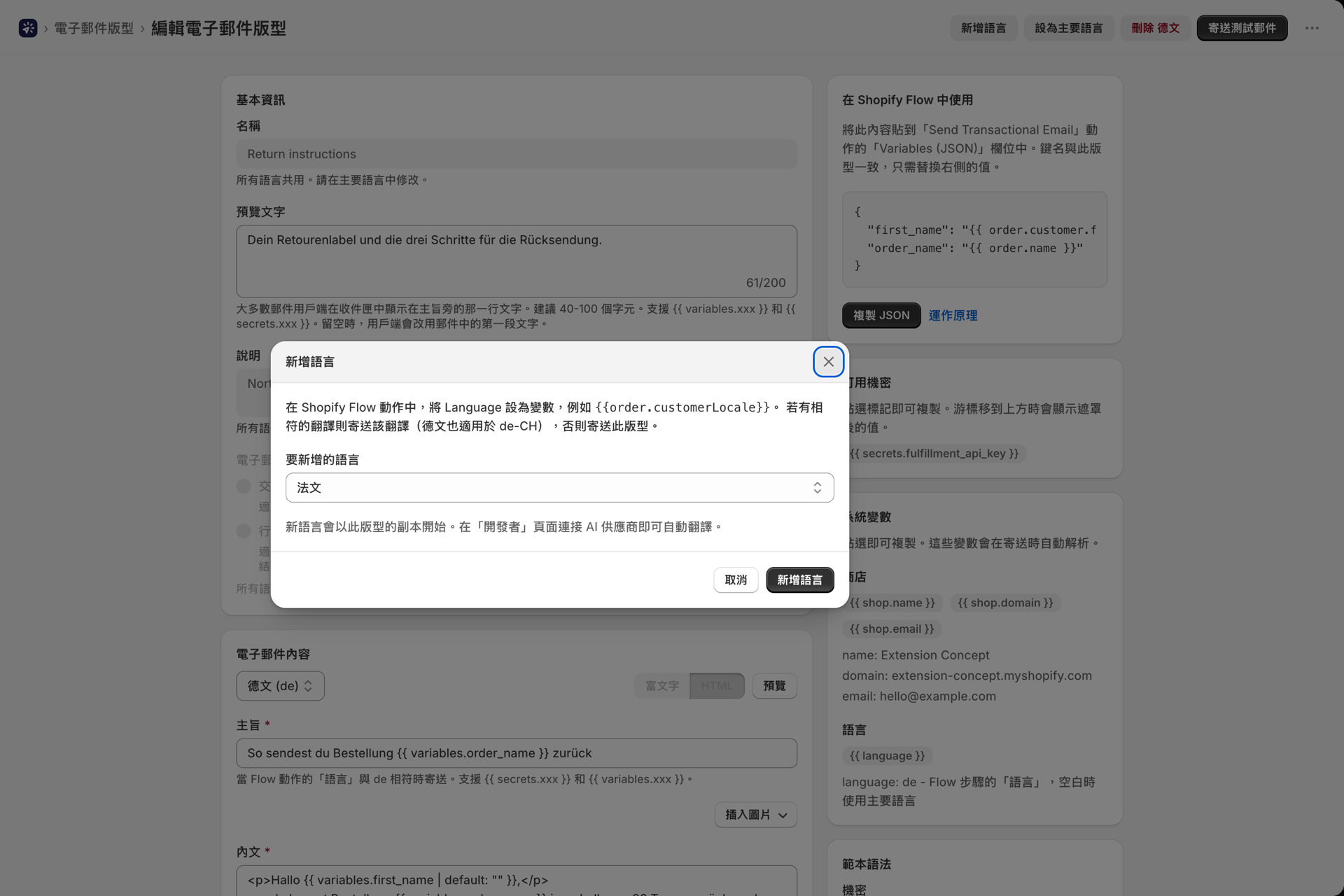
Task: Open the 運作原理 link
Action: pyautogui.click(x=953, y=316)
